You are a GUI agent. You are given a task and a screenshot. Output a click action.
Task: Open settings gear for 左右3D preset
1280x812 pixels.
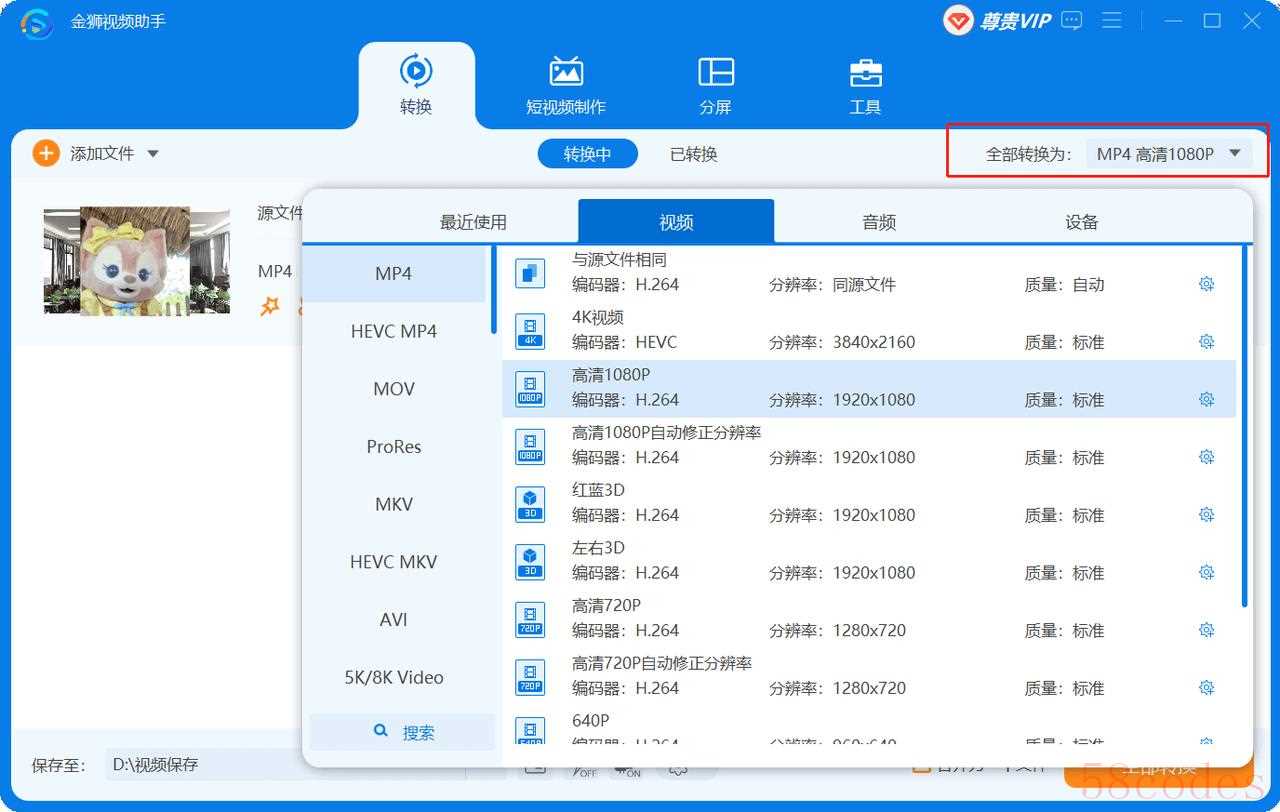tap(1206, 573)
